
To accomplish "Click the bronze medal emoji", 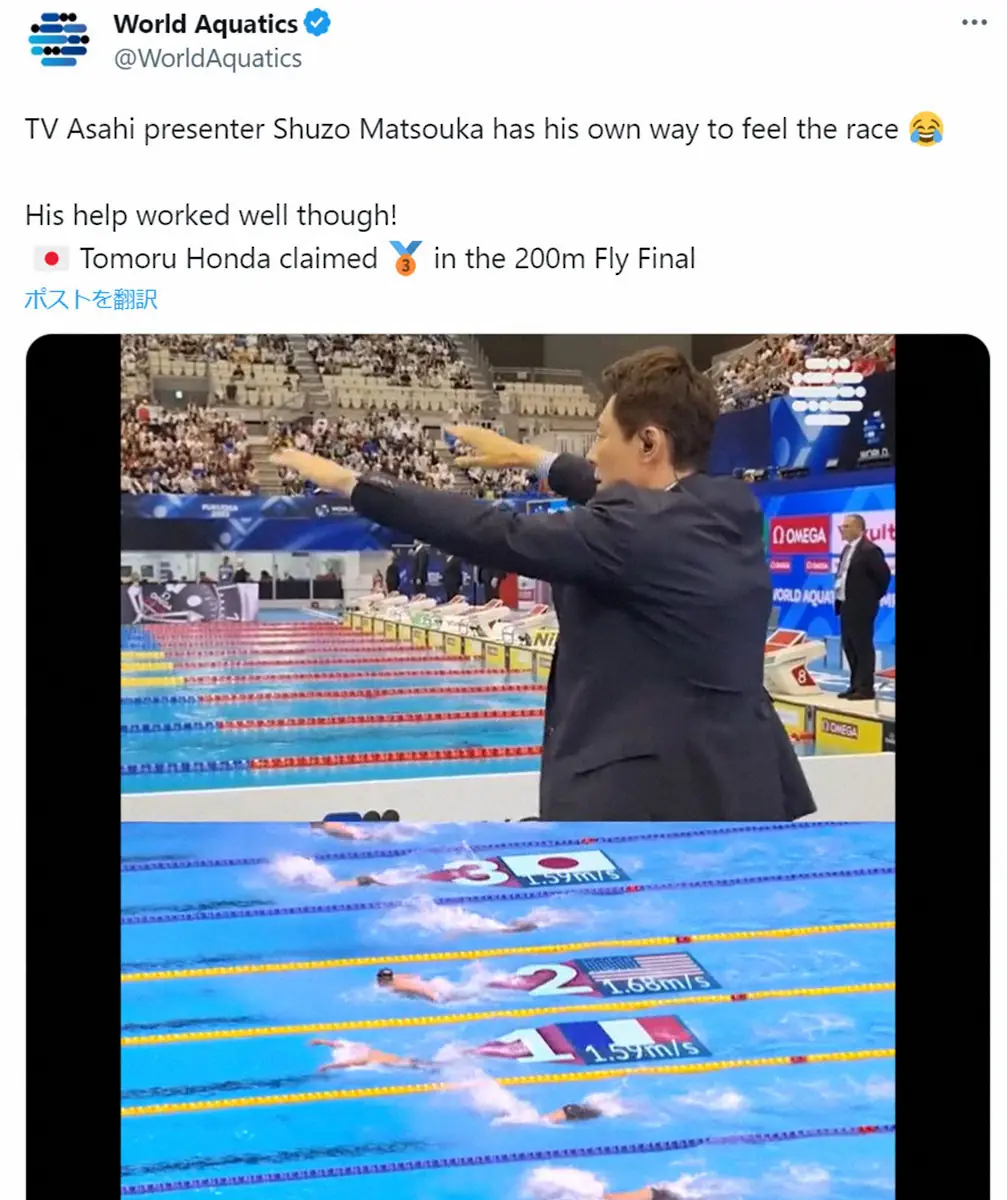I will [405, 258].
